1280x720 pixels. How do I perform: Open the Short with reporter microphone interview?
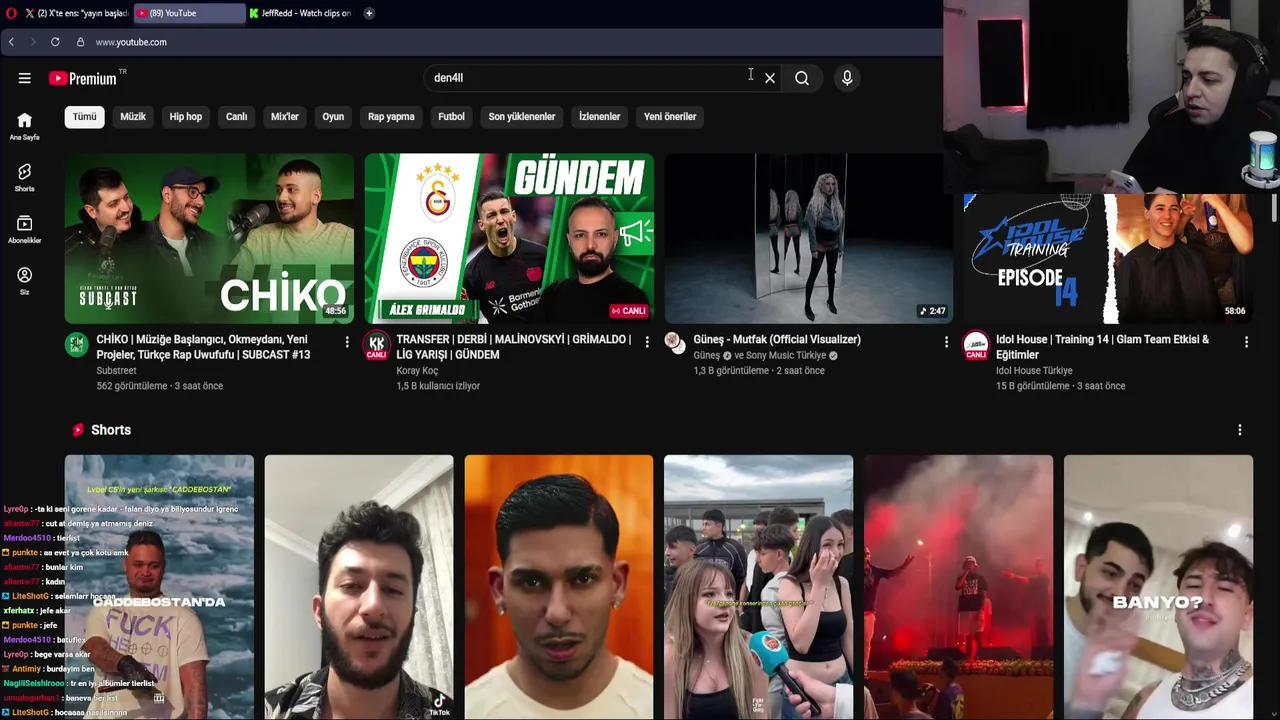tap(759, 587)
